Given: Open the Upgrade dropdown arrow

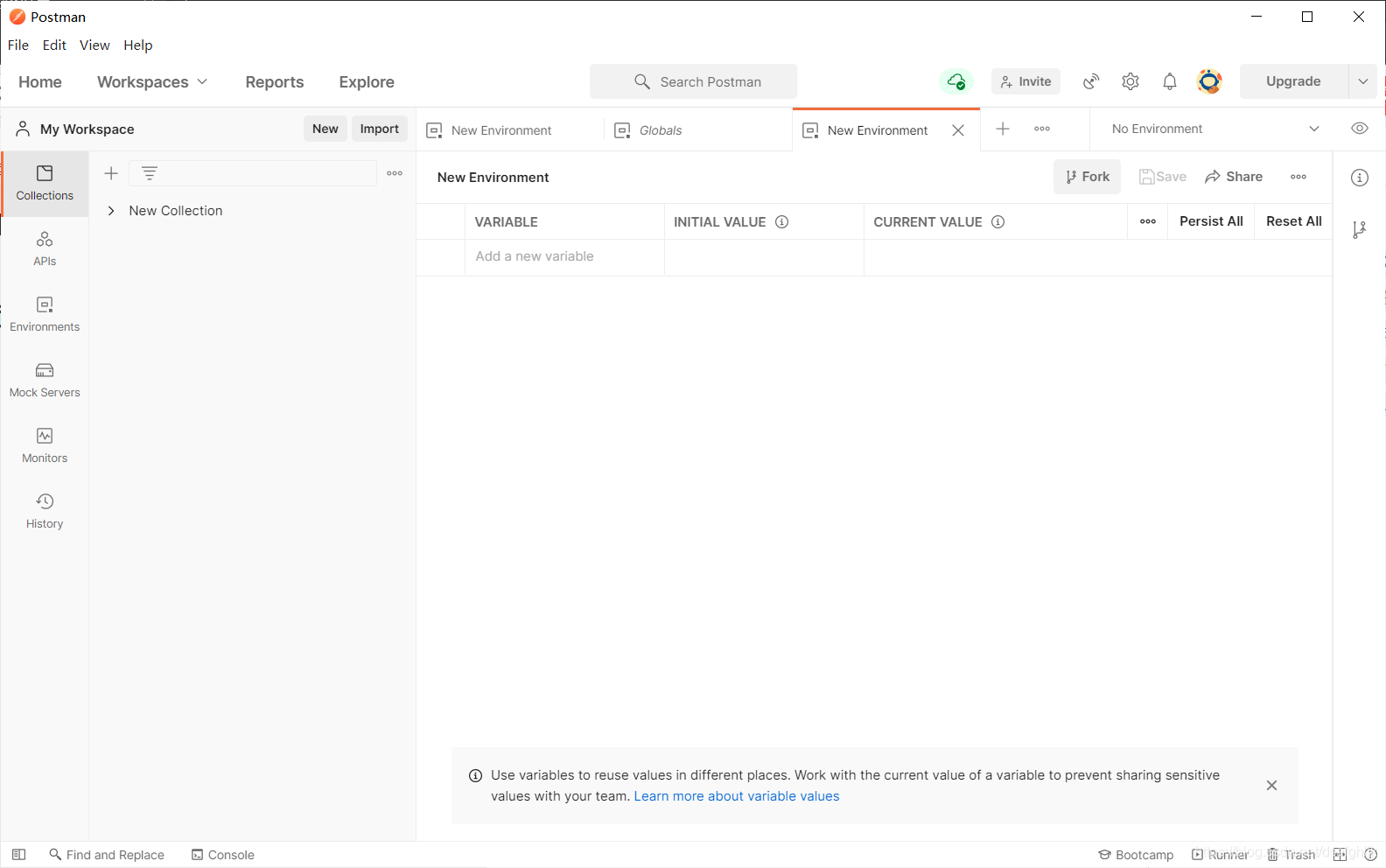Looking at the screenshot, I should click(x=1362, y=81).
